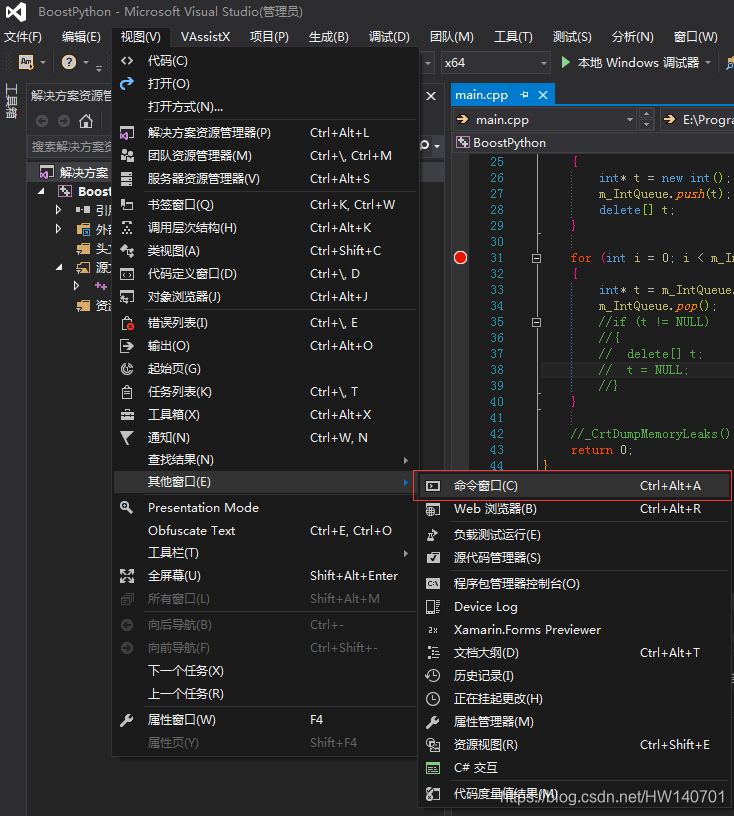Click the 输出(O) icon
Screen dimensions: 734x816
click(x=127, y=346)
